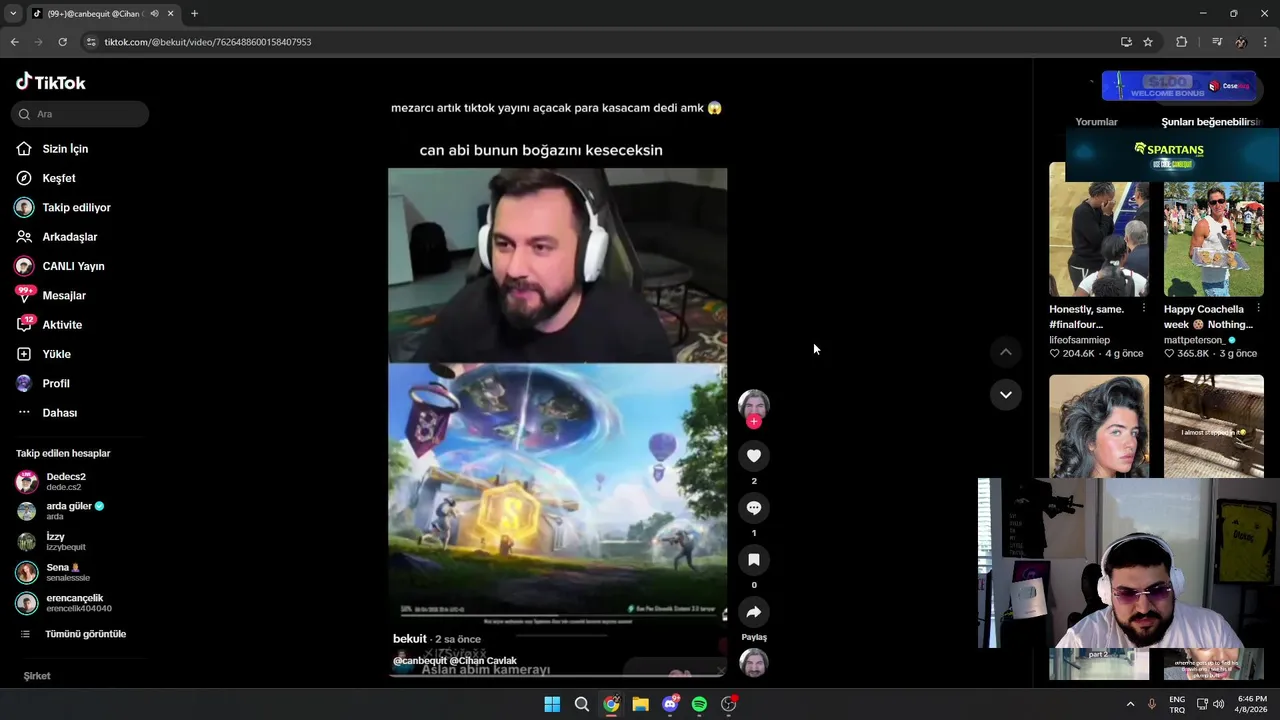Open the taskbar clock and date
The image size is (1280, 720).
[1252, 704]
